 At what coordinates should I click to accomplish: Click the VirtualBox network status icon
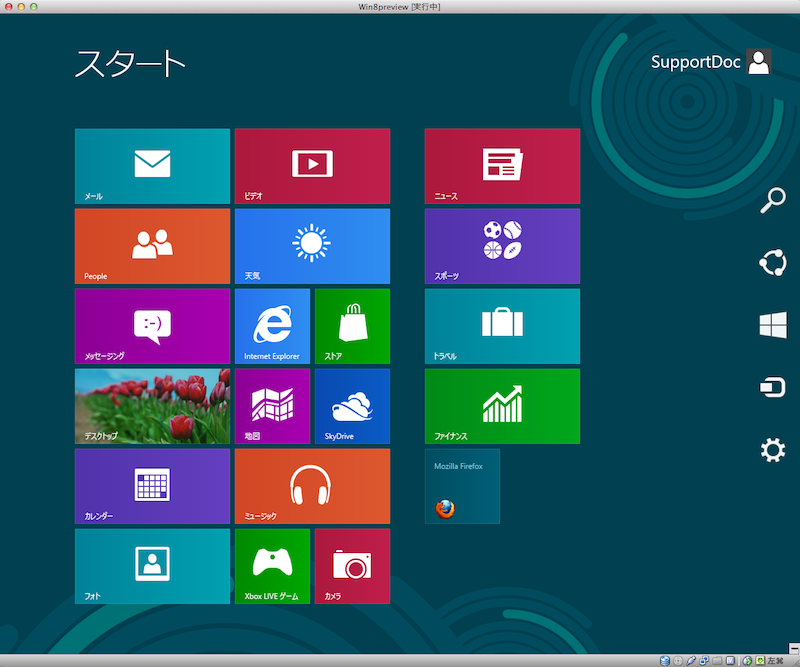(704, 661)
